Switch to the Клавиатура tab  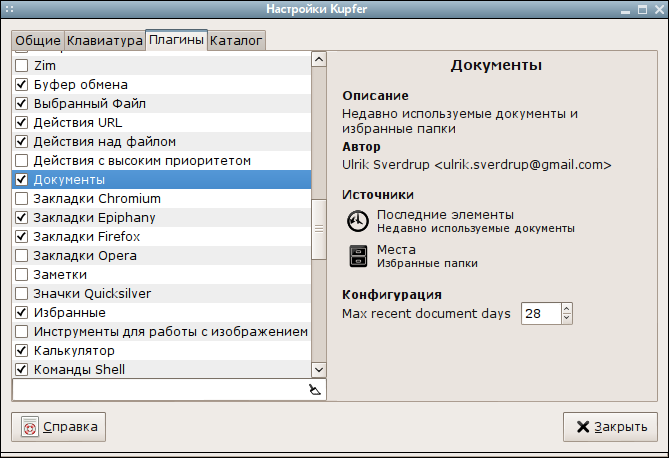pyautogui.click(x=105, y=41)
